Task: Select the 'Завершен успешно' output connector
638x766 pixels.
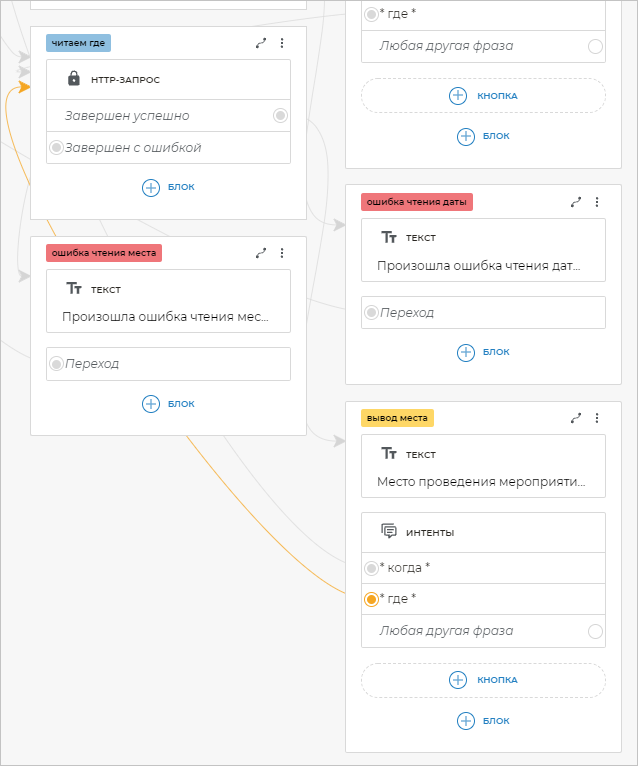Action: 280,116
